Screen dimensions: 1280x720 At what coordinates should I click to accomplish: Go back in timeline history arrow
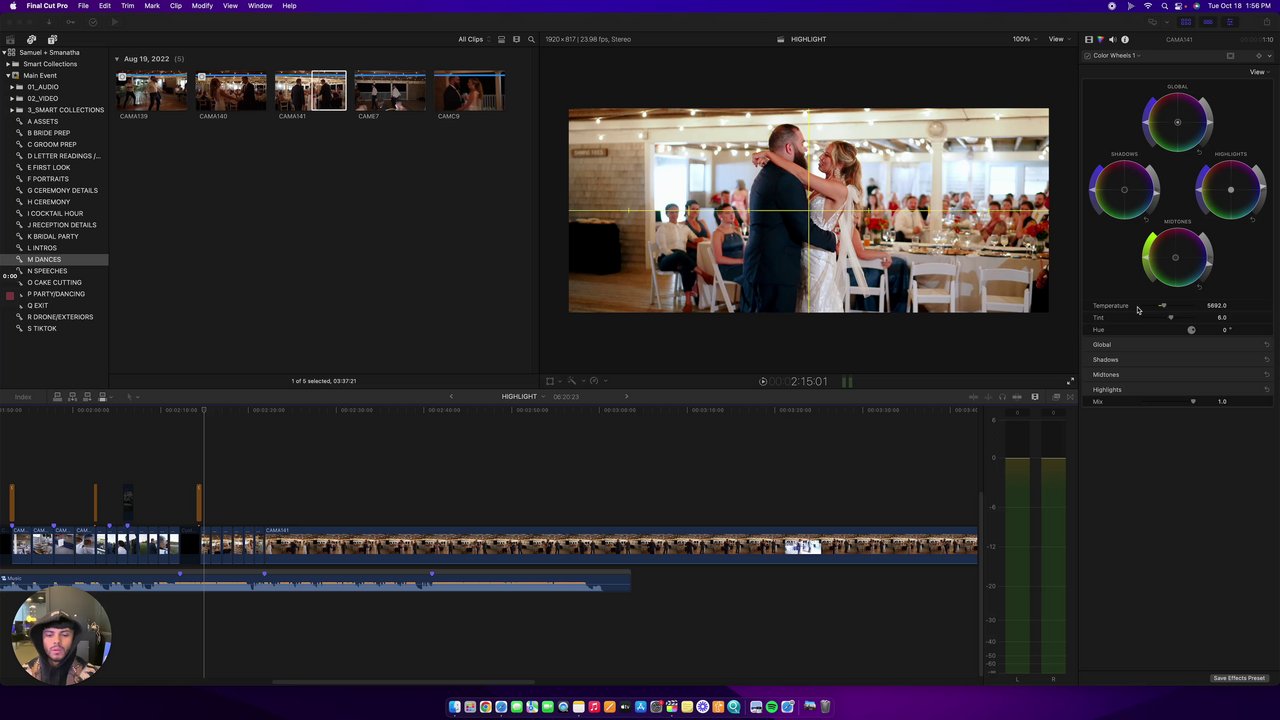click(x=451, y=397)
